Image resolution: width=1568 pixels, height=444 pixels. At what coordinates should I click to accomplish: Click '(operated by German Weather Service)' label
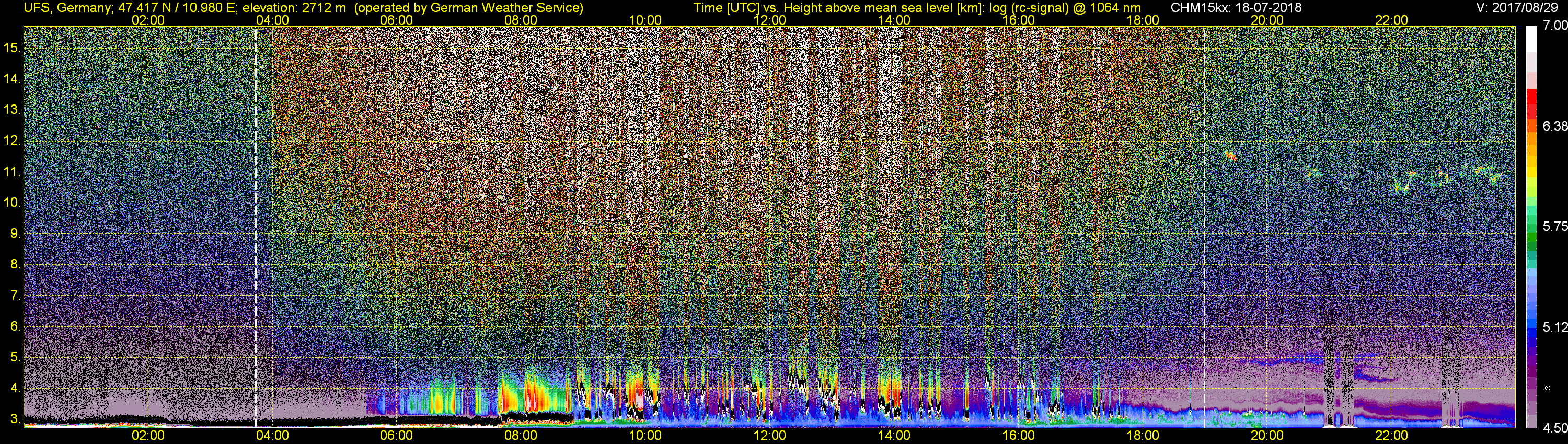point(469,8)
